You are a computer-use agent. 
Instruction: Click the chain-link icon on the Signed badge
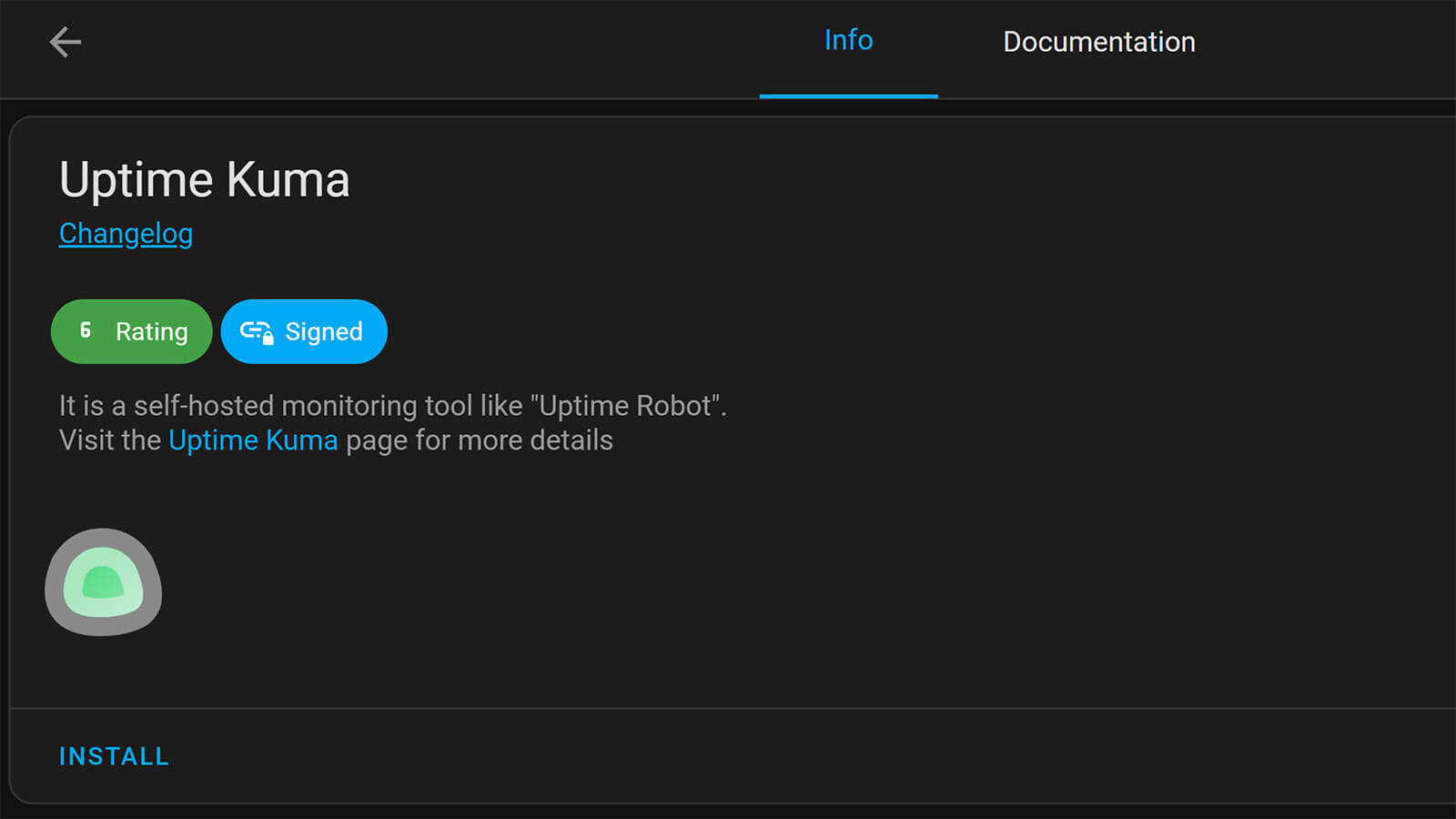click(257, 331)
